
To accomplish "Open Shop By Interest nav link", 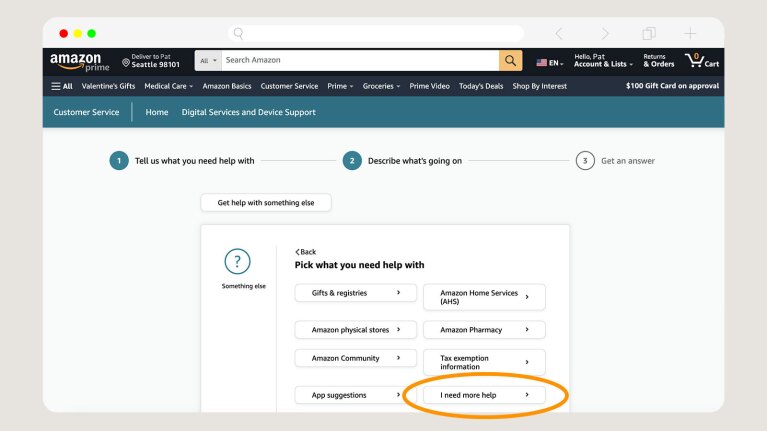I will click(540, 86).
